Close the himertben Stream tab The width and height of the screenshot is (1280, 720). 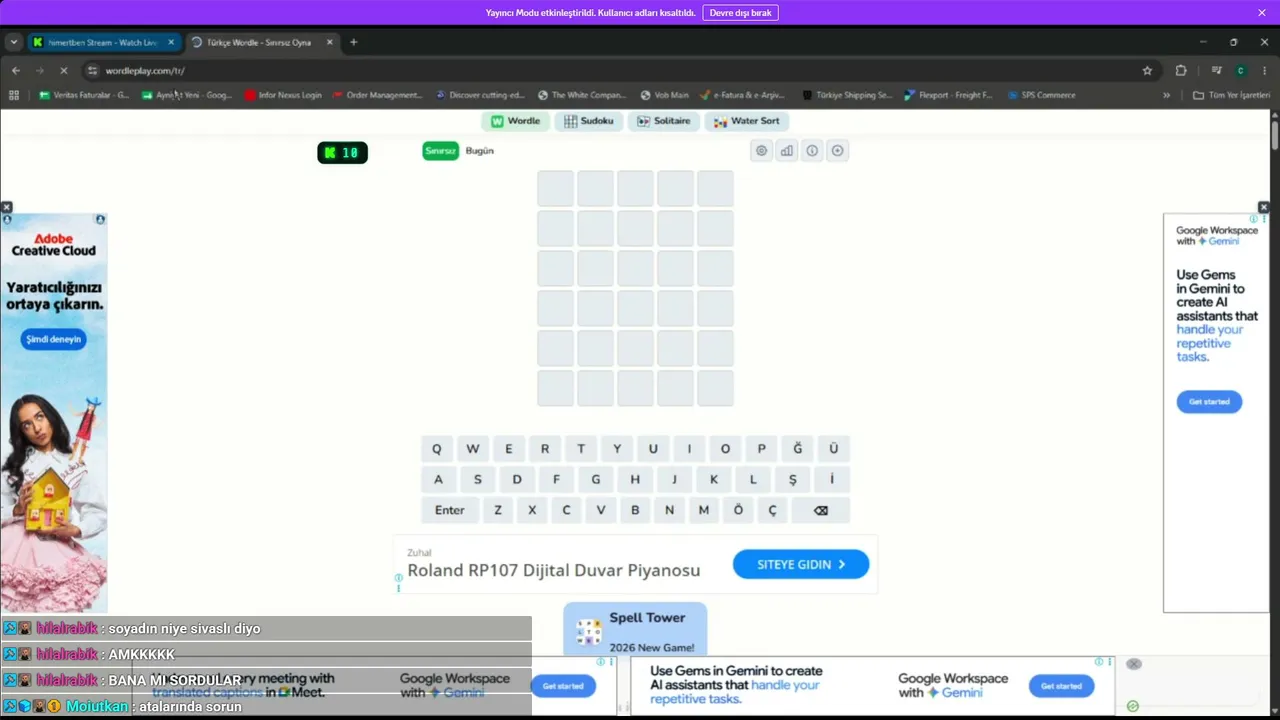(x=171, y=43)
